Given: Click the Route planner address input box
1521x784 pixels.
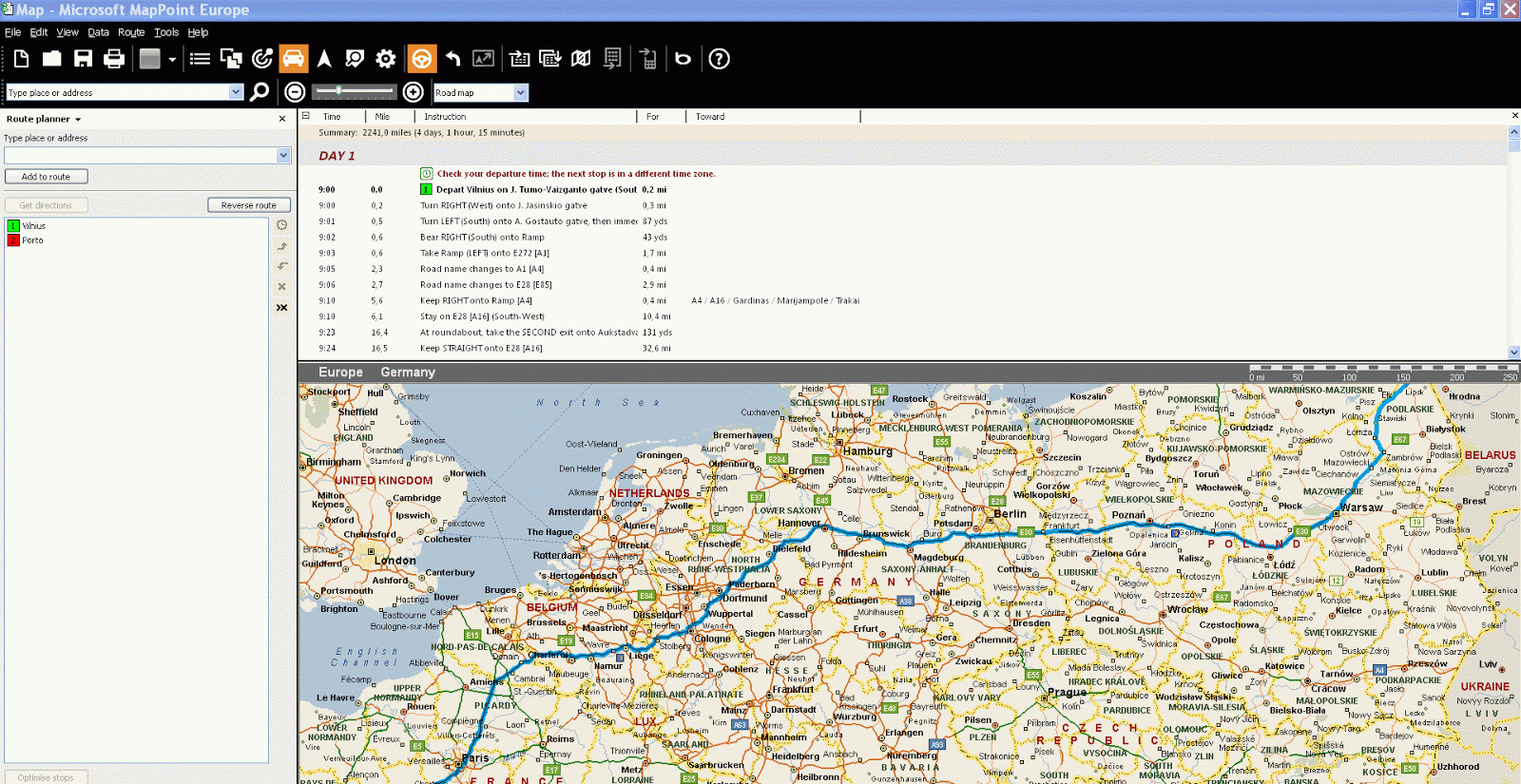Looking at the screenshot, I should point(141,155).
